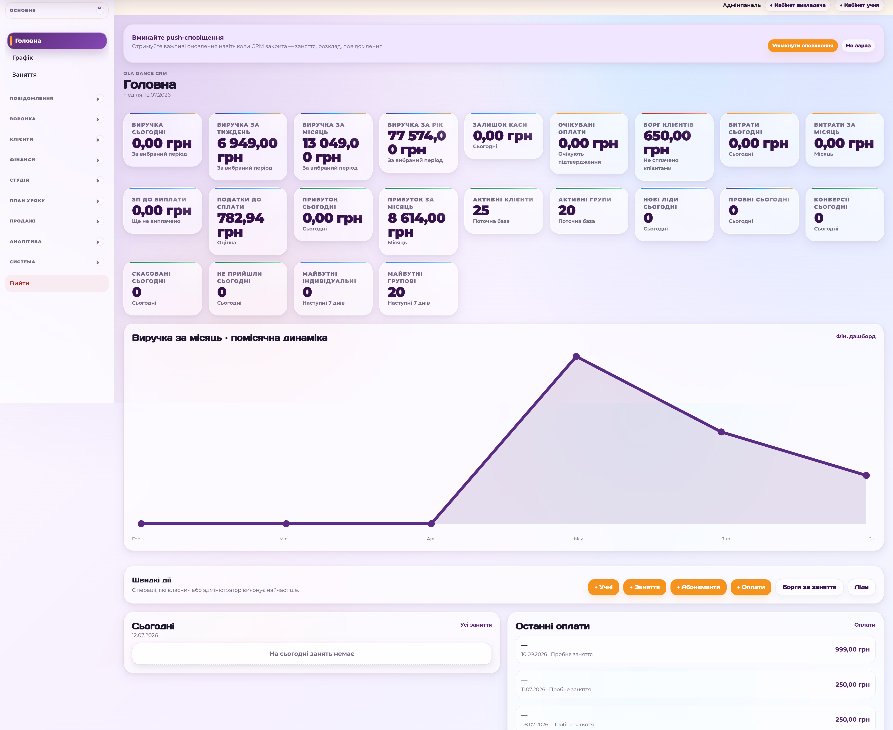Open the НОВІ ЛІДИ СЬОГОДНІ card
Viewport: 893px width, 730px height.
coord(674,215)
